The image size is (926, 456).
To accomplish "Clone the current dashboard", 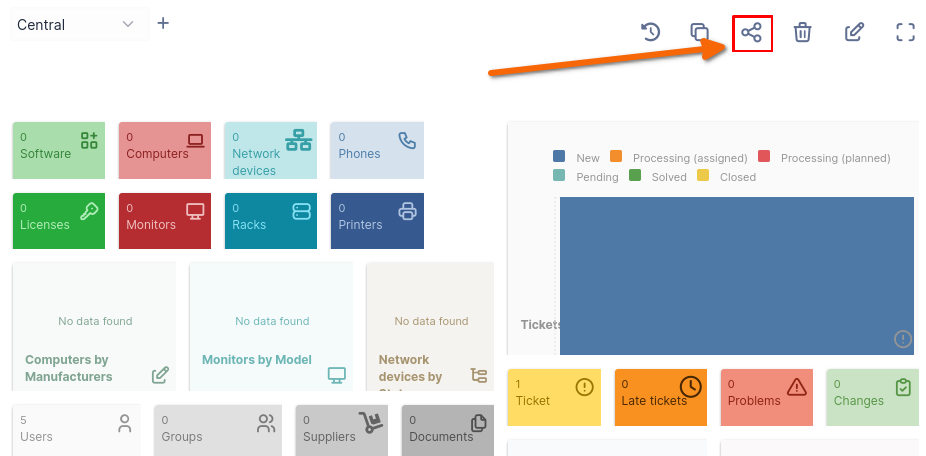I will (700, 32).
